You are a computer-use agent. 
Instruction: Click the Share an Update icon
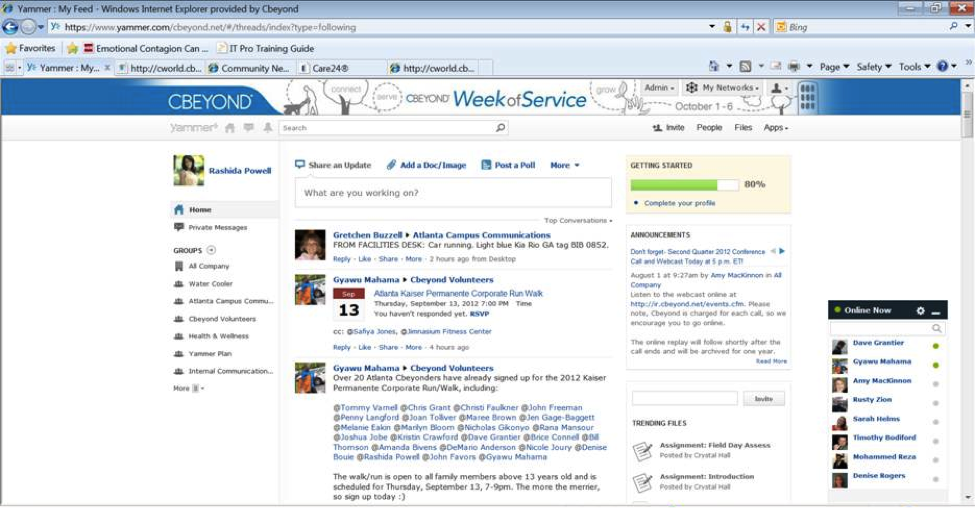tap(300, 165)
